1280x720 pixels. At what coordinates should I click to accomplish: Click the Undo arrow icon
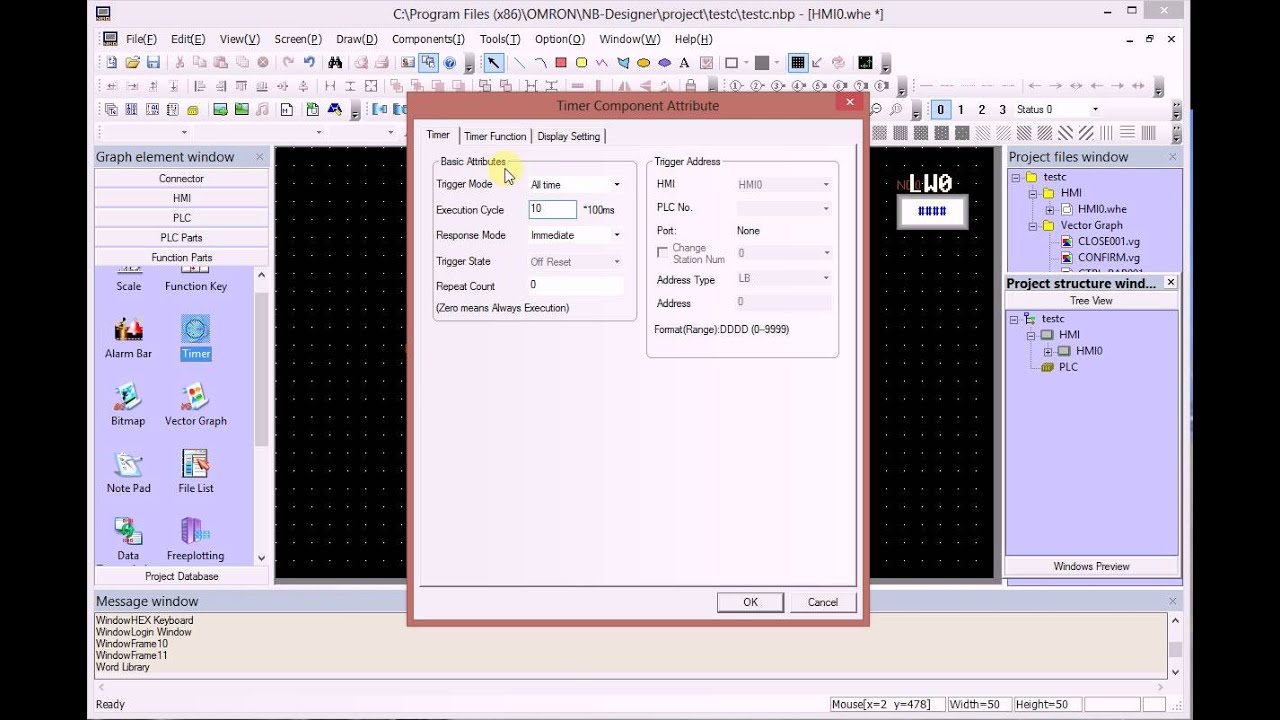tap(309, 62)
